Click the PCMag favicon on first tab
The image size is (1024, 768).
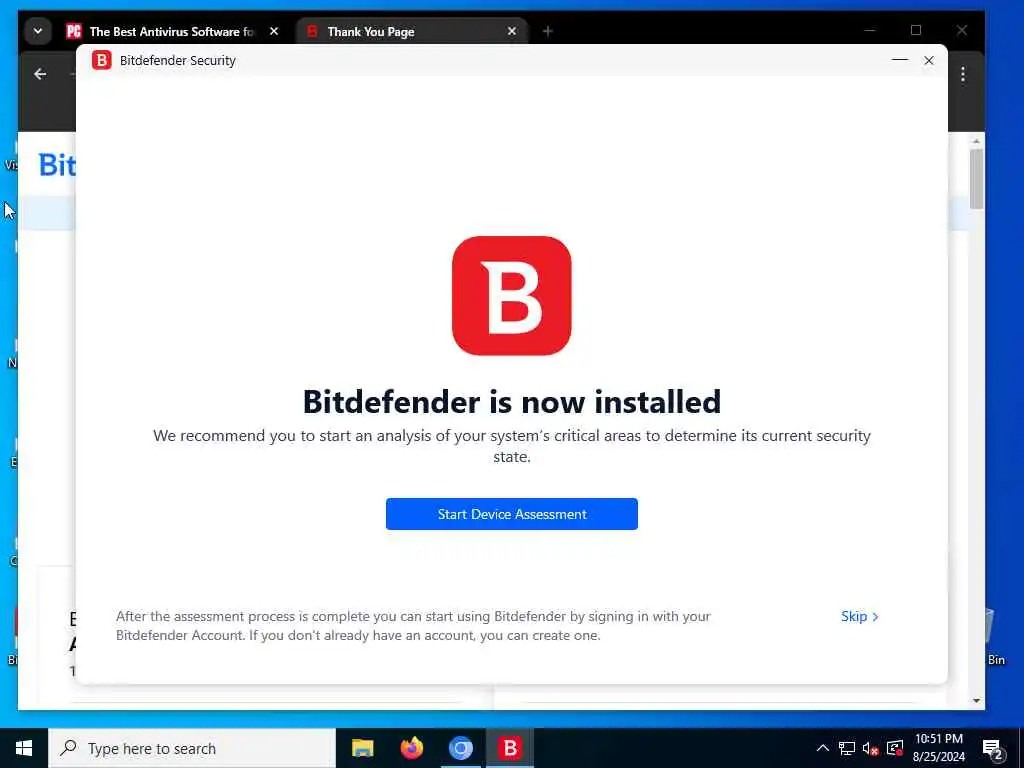[74, 31]
